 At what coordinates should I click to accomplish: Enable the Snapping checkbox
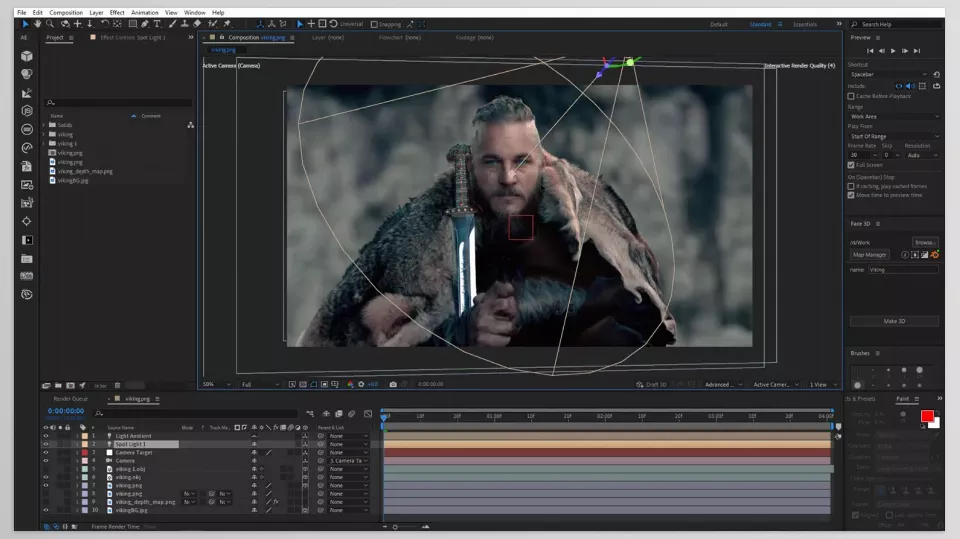(374, 24)
